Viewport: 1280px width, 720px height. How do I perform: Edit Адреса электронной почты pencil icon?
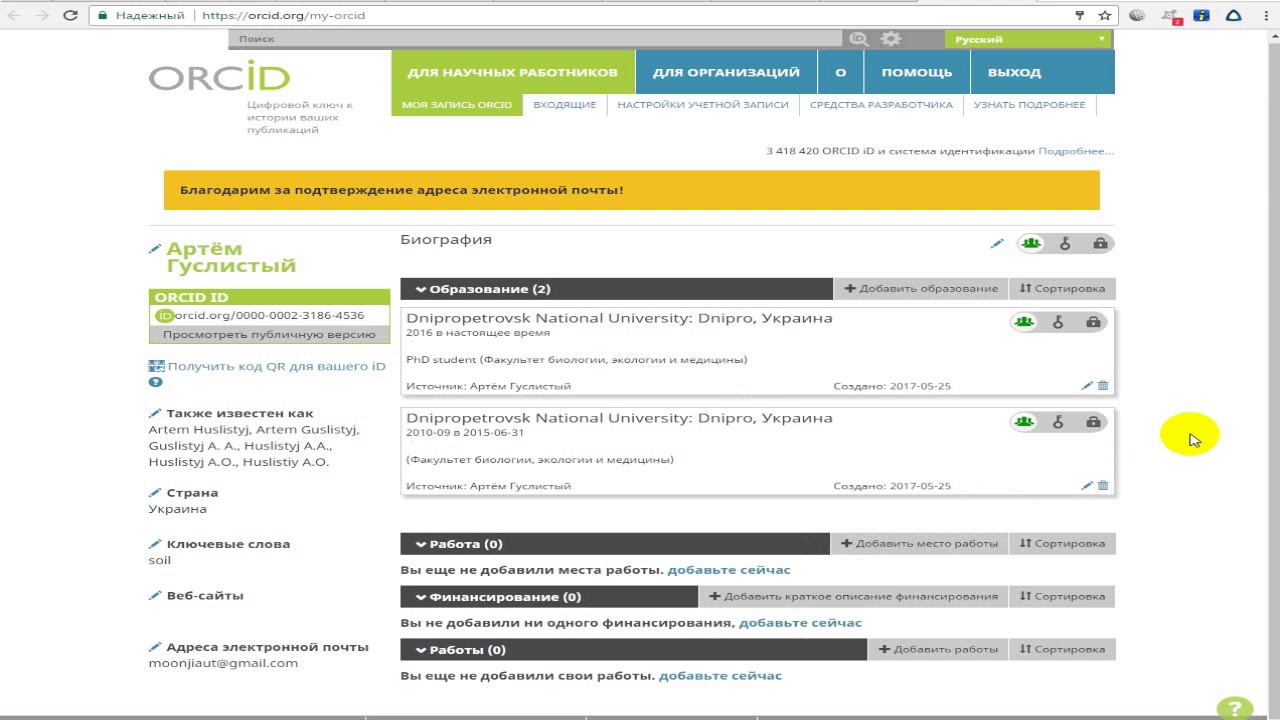155,647
